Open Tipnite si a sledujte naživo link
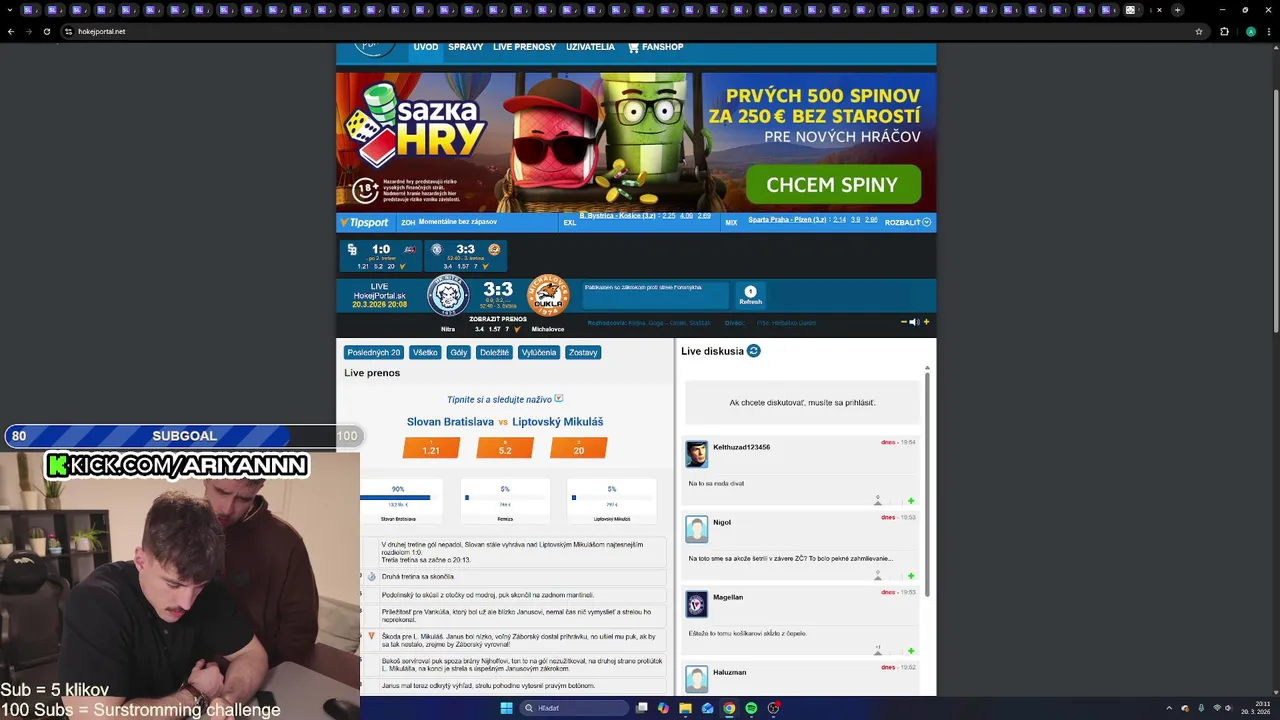The height and width of the screenshot is (720, 1280). point(505,399)
